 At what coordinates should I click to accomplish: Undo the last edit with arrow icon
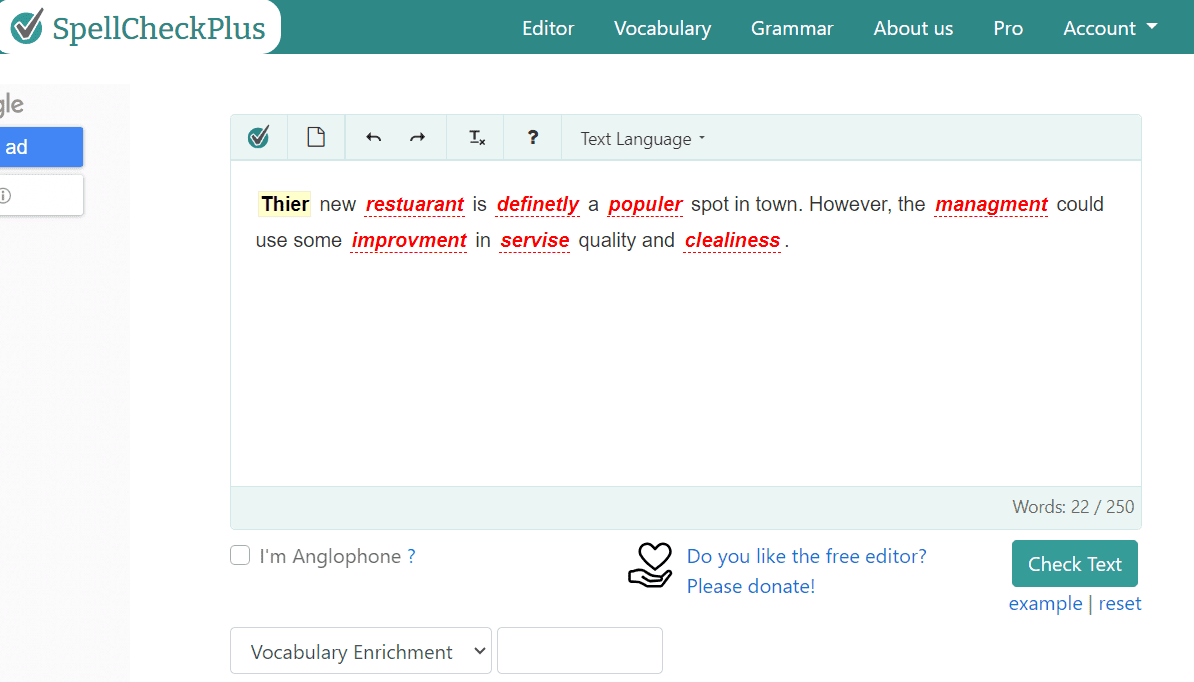[373, 136]
